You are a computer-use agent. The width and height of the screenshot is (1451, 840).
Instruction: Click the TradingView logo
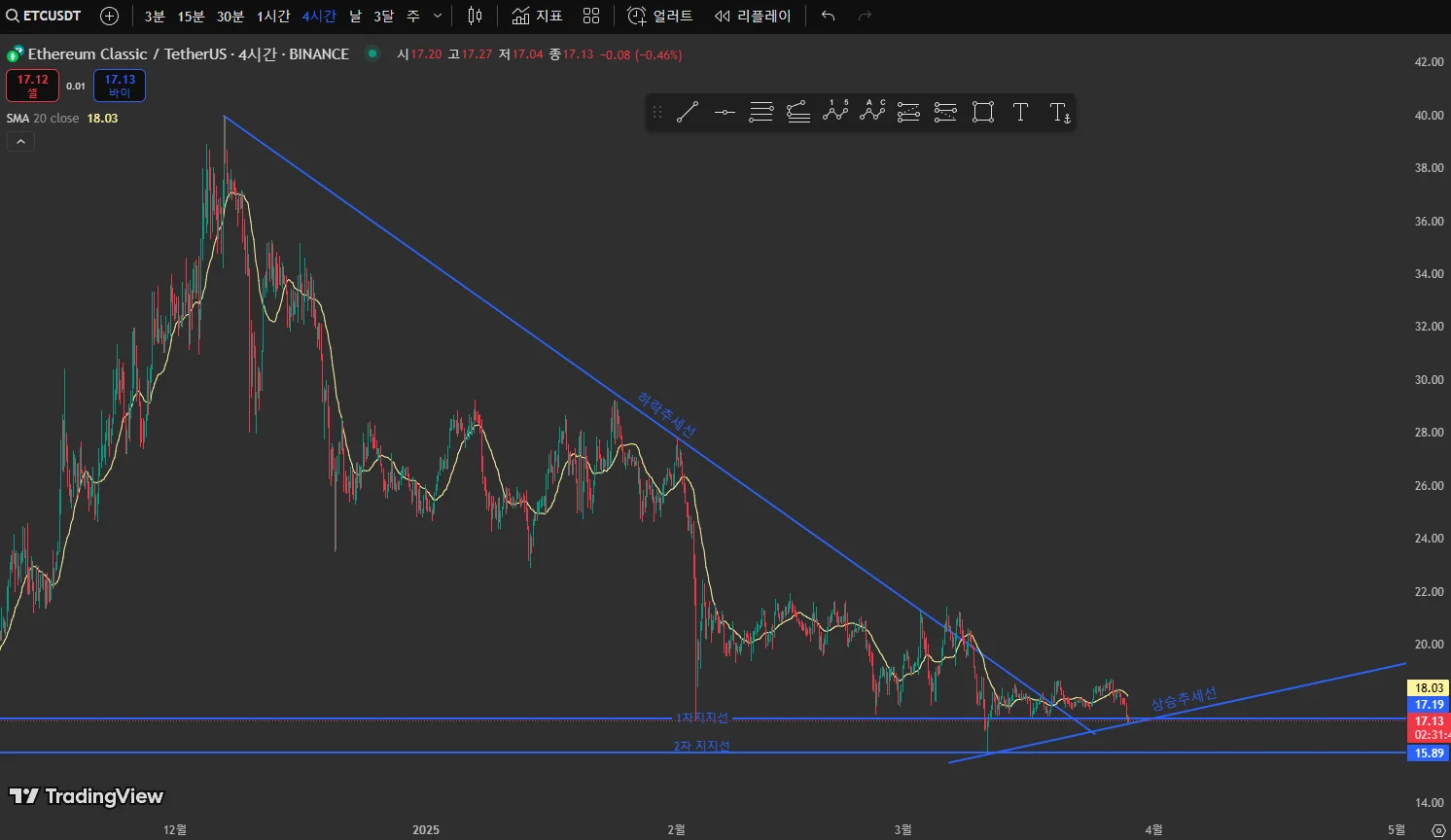(x=87, y=796)
